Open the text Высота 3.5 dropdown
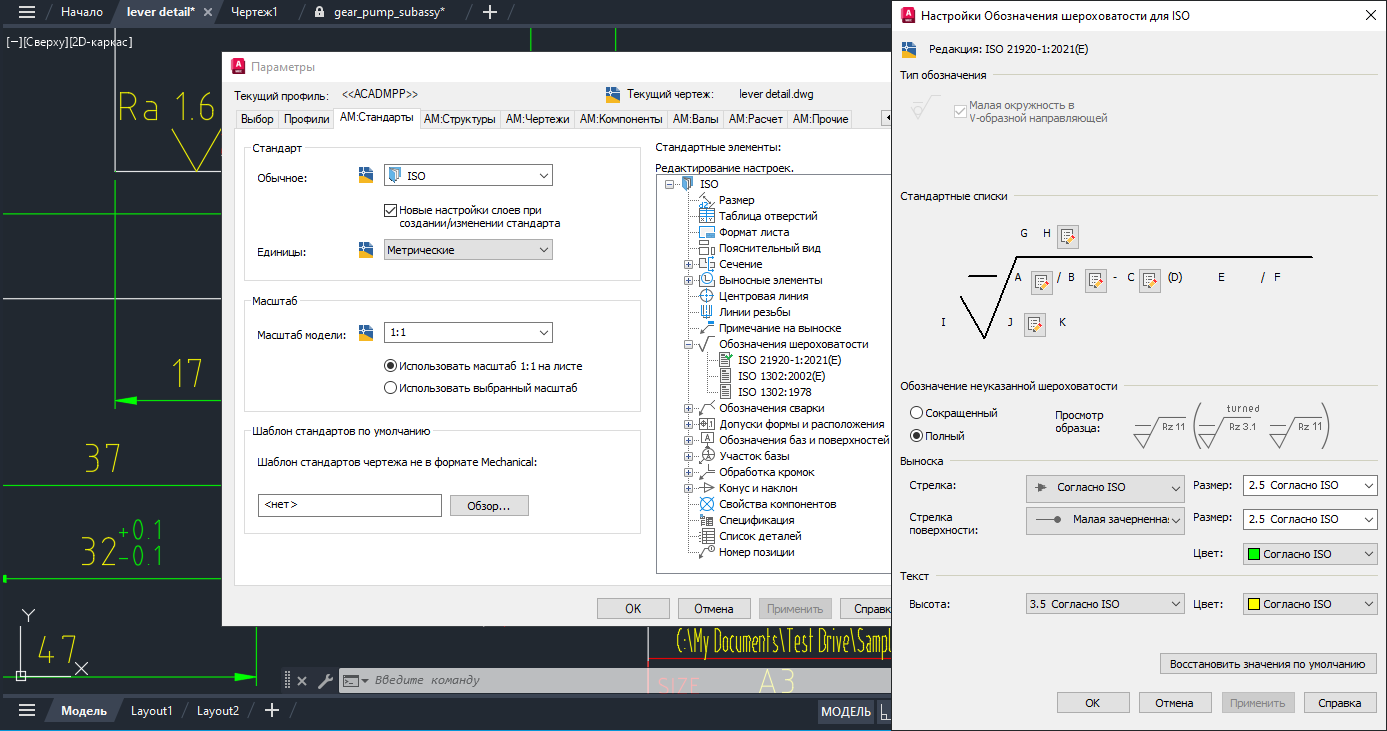The height and width of the screenshot is (731, 1387). tap(1105, 604)
